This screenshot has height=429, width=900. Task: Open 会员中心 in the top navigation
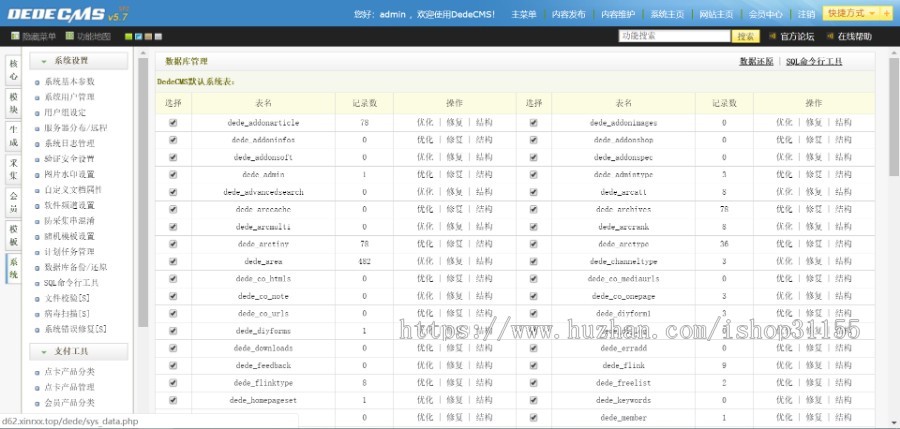tap(766, 14)
